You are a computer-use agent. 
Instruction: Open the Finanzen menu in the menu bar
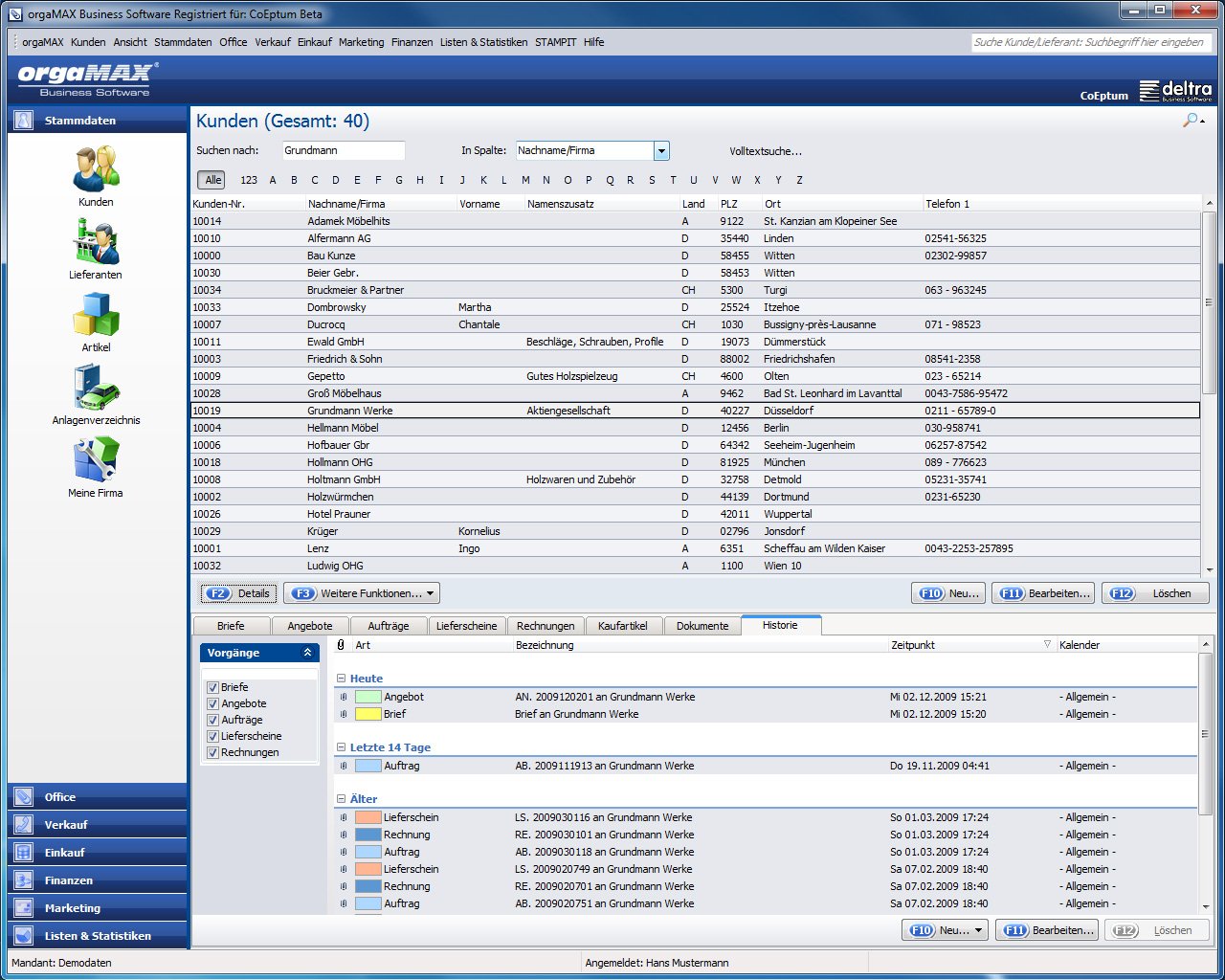click(412, 42)
